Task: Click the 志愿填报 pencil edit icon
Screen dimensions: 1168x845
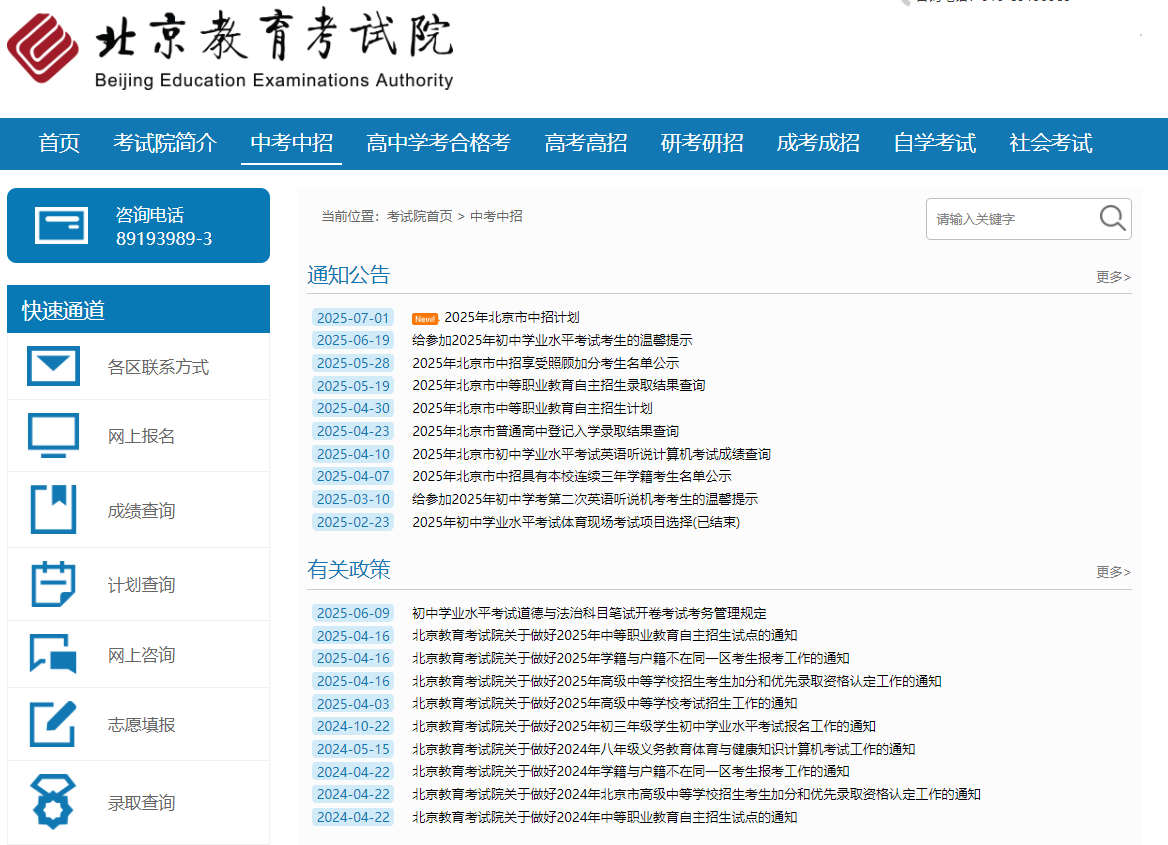Action: [x=54, y=725]
